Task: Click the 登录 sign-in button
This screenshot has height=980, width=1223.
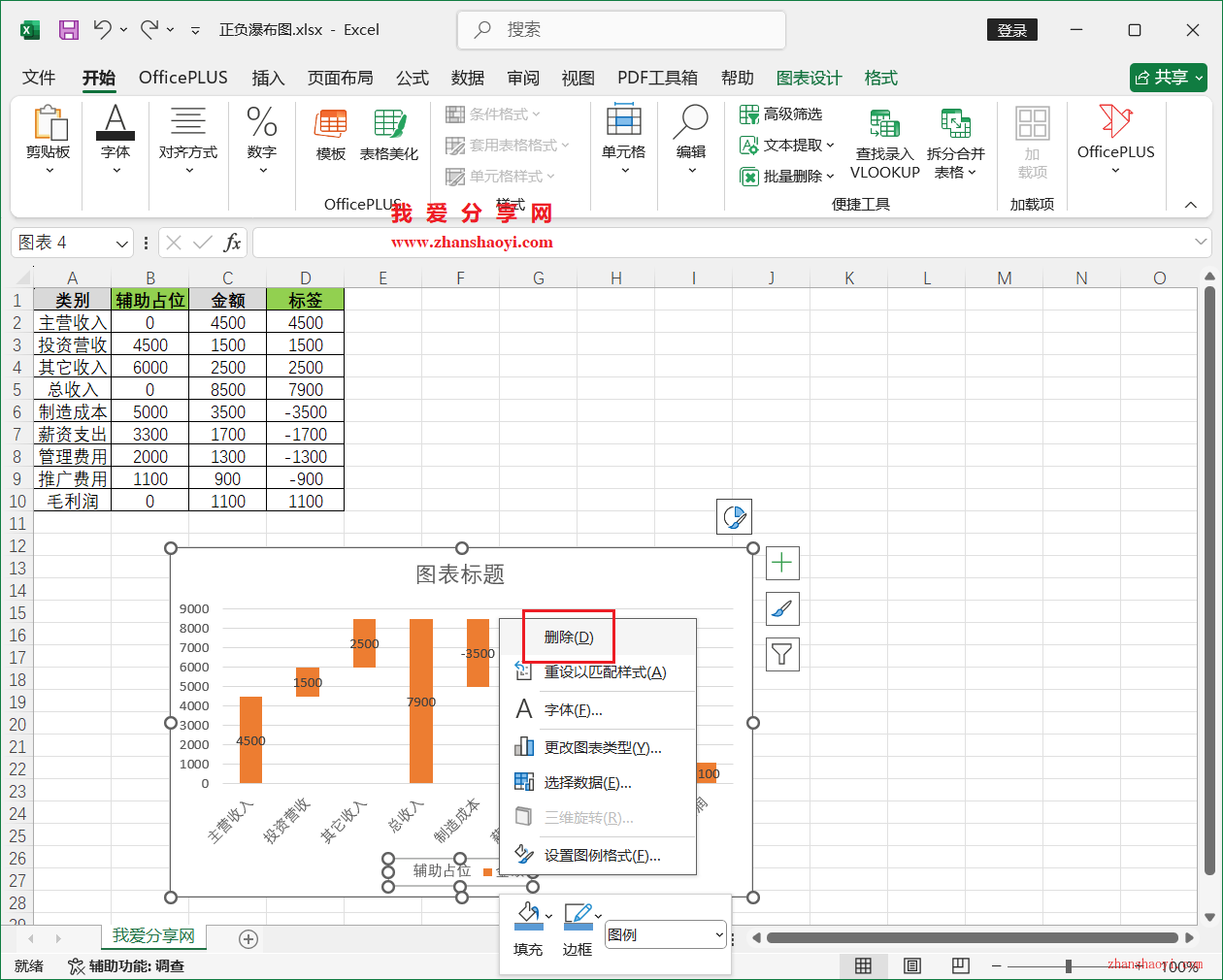Action: 1012,30
